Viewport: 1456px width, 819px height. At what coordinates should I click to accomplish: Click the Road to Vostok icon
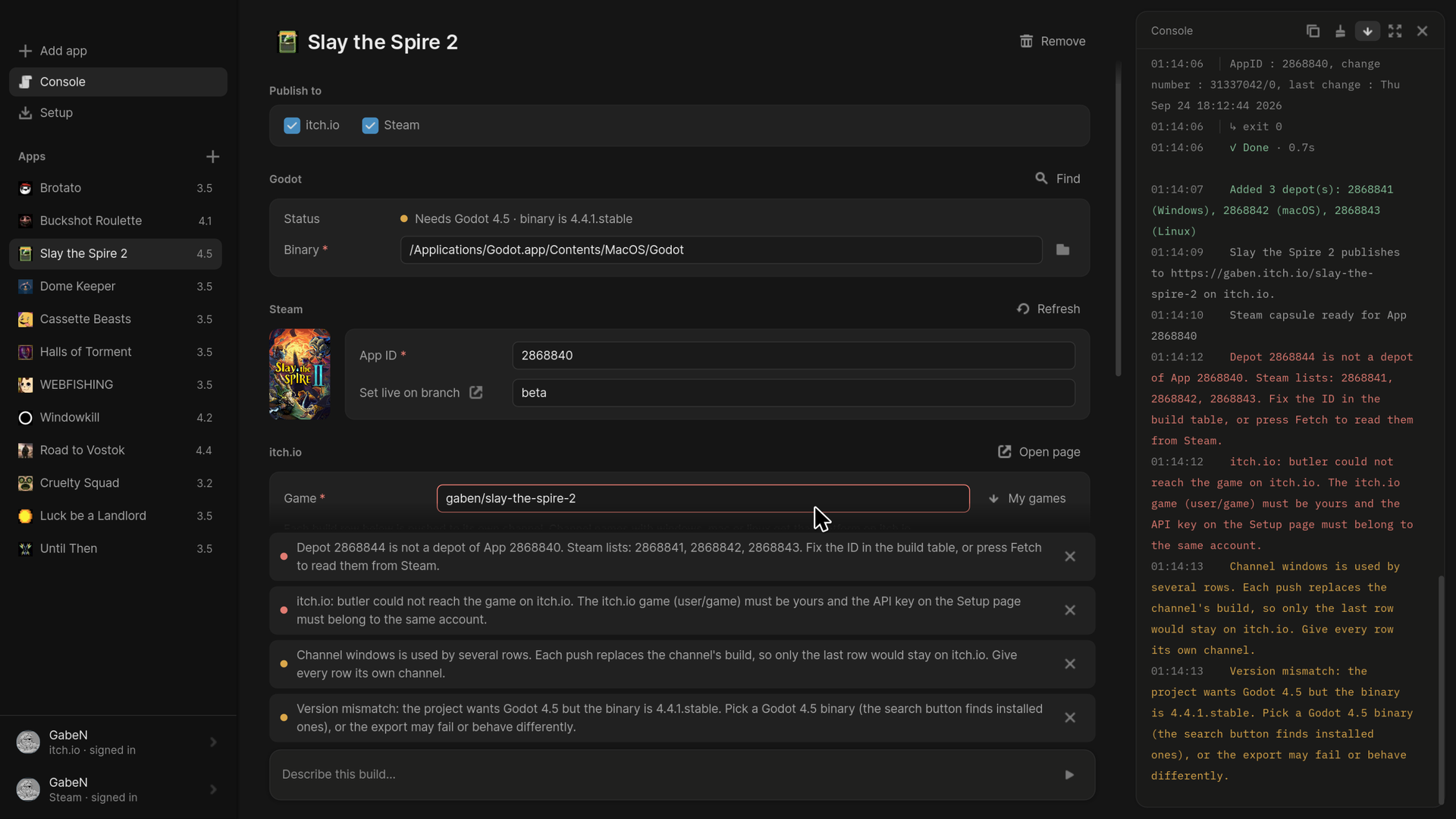coord(25,450)
